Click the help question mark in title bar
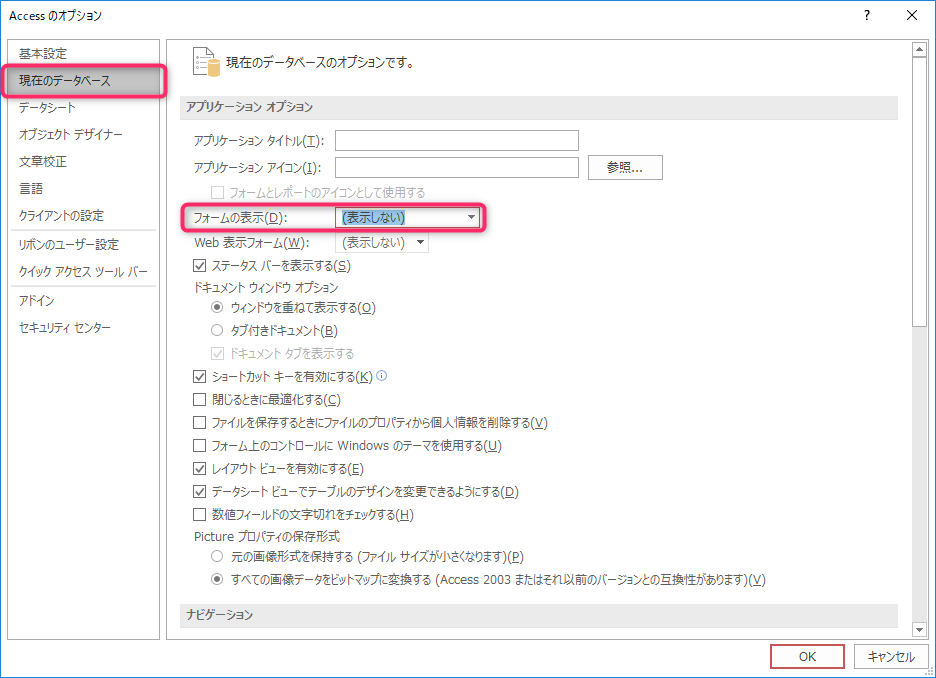 pyautogui.click(x=867, y=16)
